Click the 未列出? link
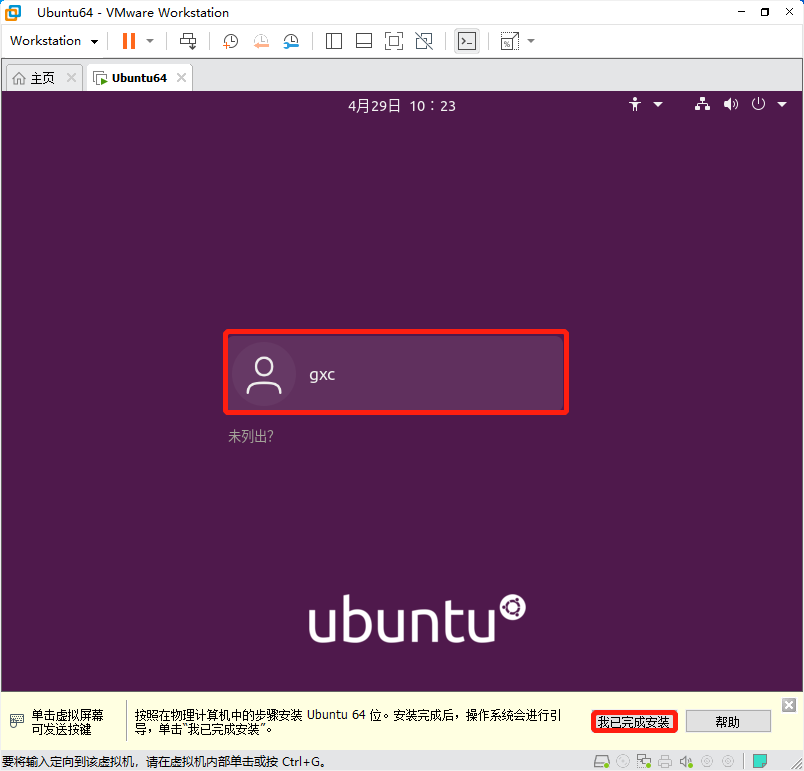The width and height of the screenshot is (804, 771). point(251,436)
